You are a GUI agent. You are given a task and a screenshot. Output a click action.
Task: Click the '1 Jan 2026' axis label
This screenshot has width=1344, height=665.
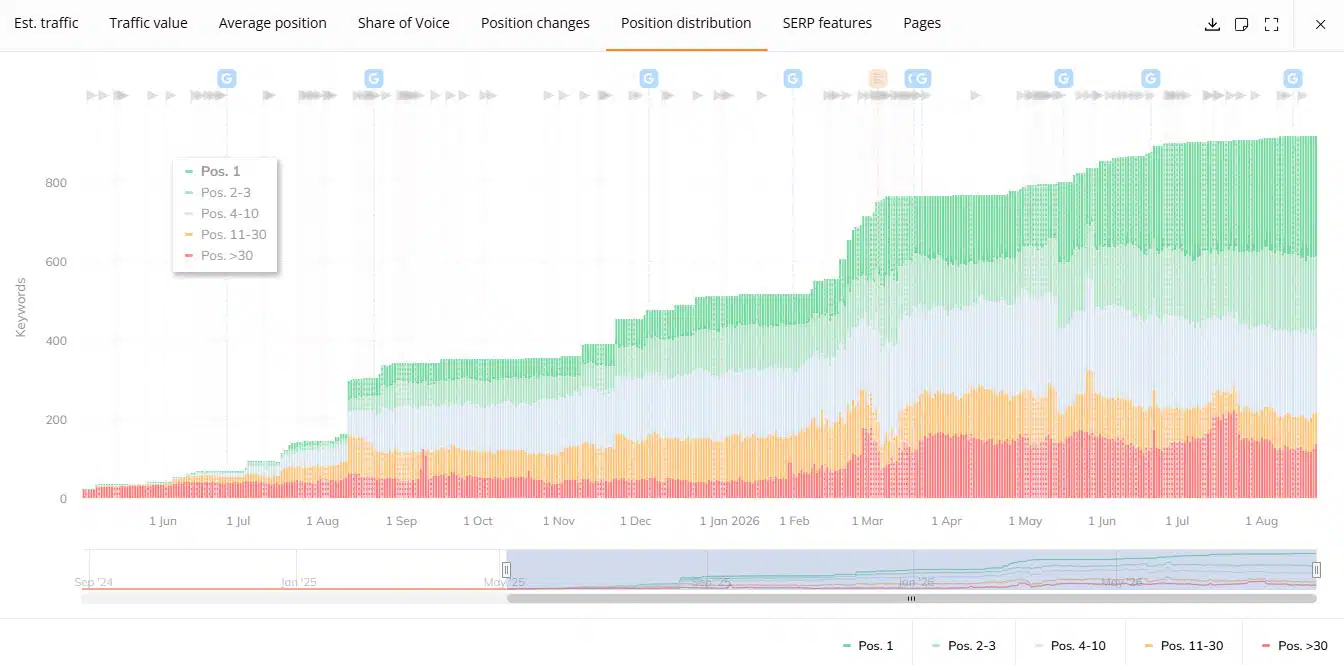(729, 521)
